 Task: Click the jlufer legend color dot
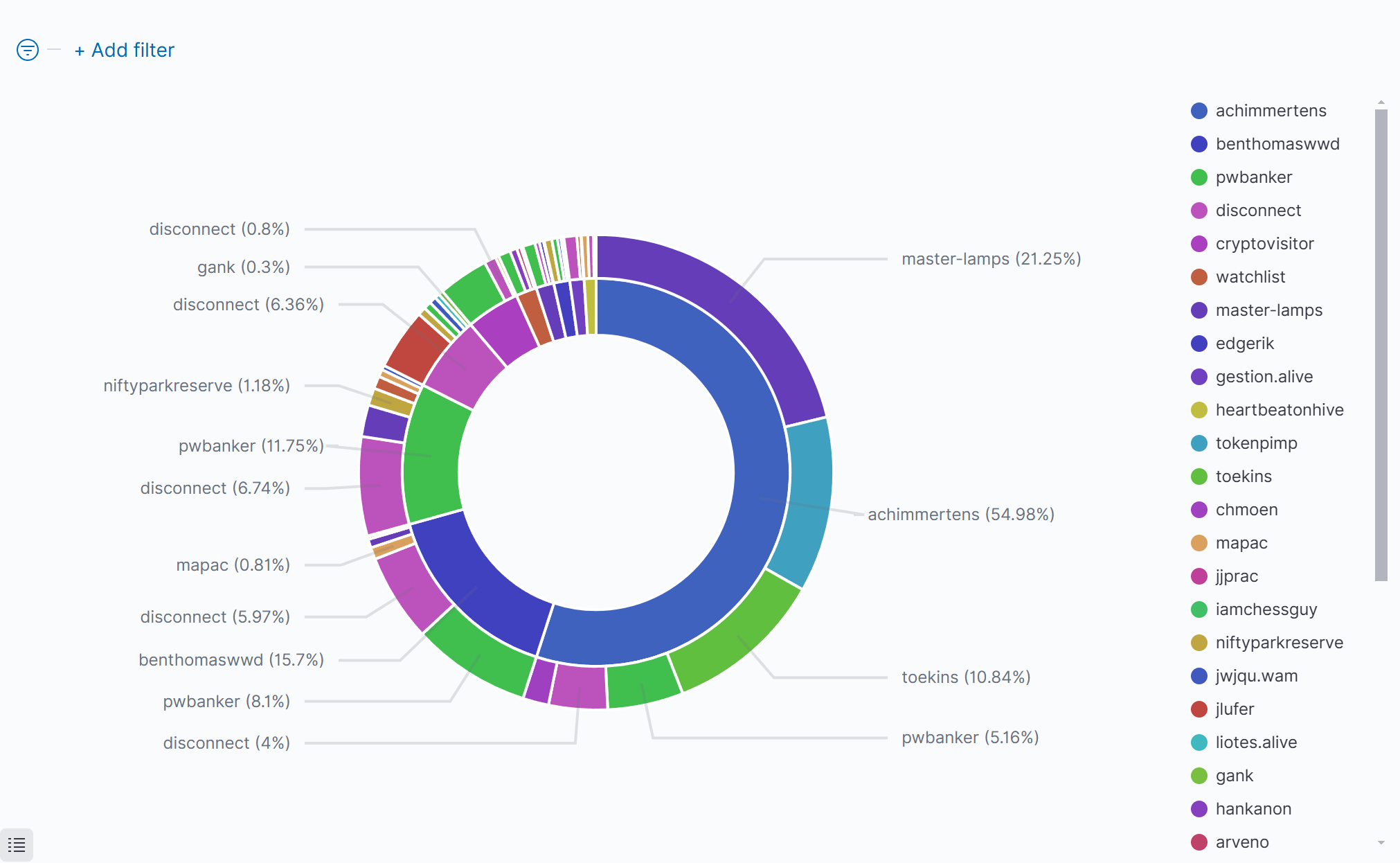1199,709
